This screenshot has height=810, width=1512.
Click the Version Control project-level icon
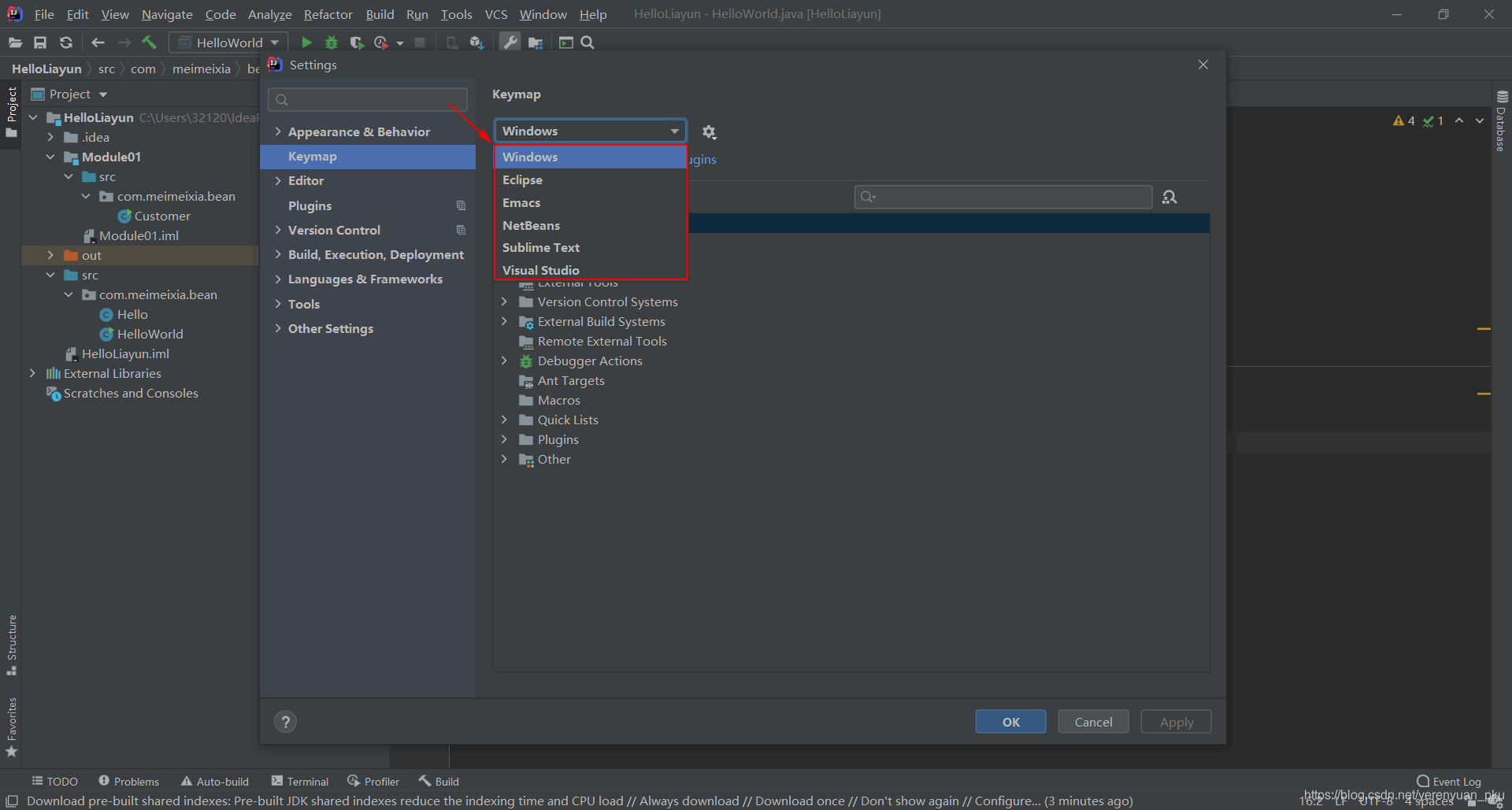(461, 230)
